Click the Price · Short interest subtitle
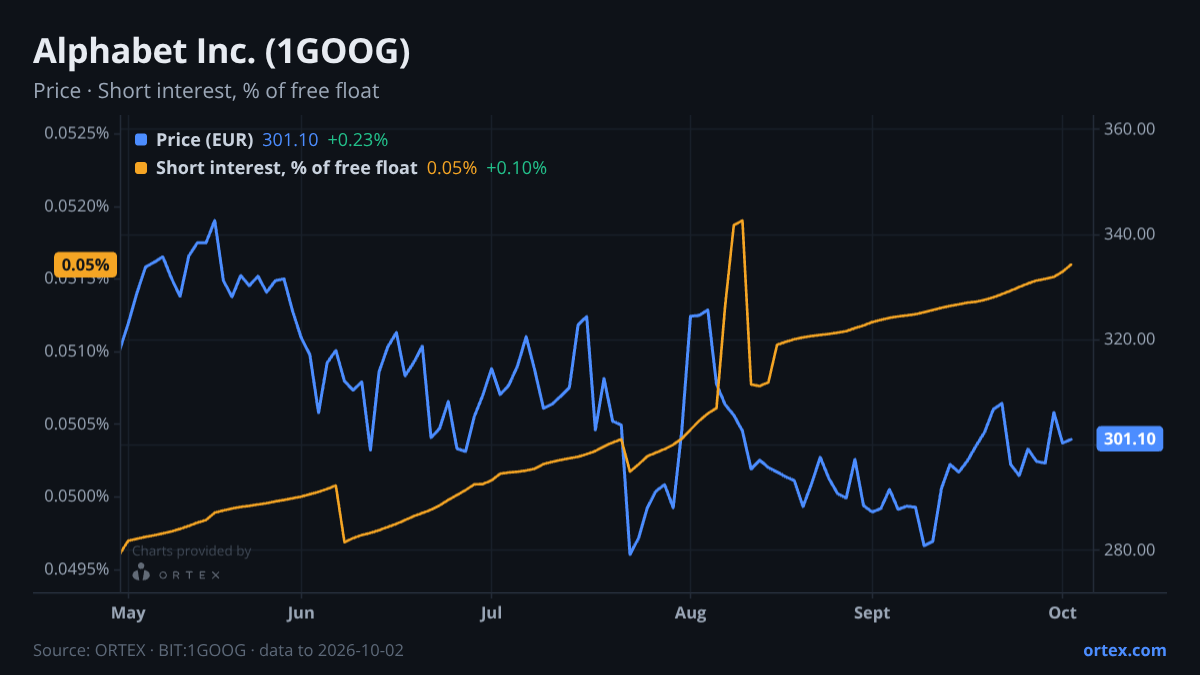Viewport: 1200px width, 675px height. point(206,91)
